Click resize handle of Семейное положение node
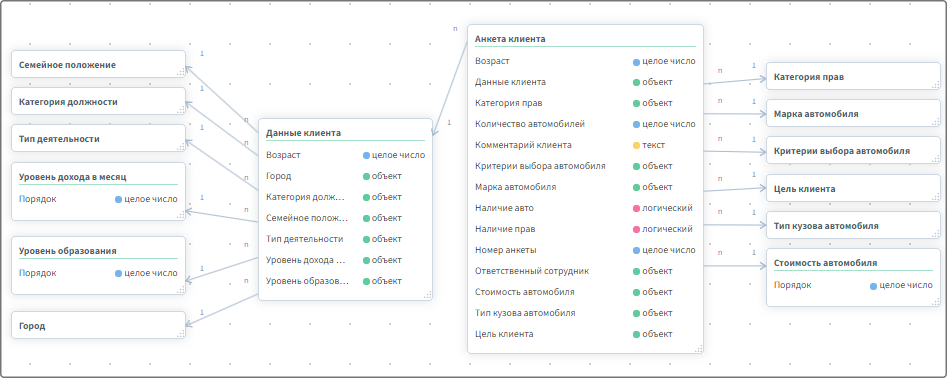This screenshot has width=947, height=378. 181,72
